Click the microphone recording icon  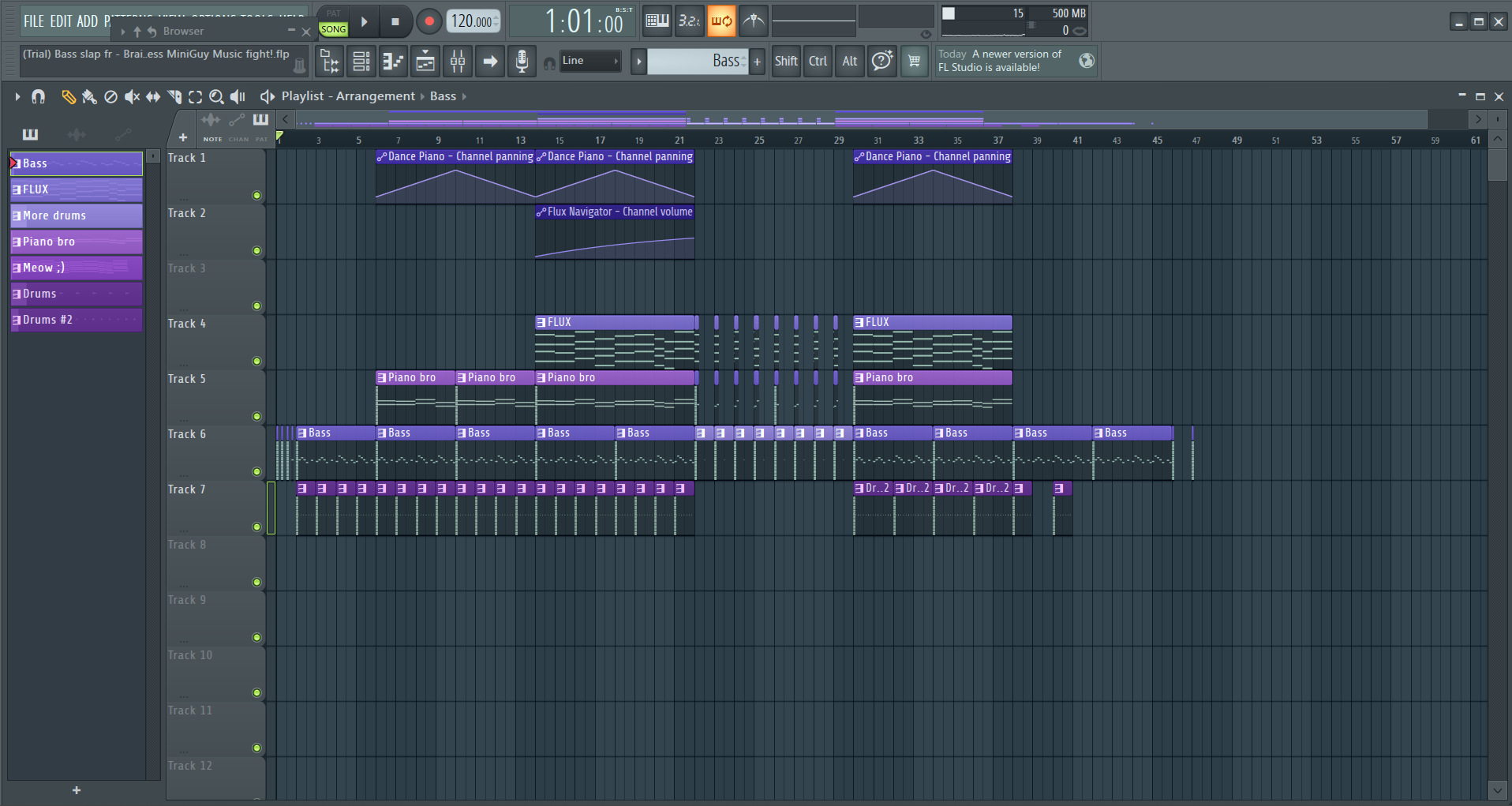[522, 61]
